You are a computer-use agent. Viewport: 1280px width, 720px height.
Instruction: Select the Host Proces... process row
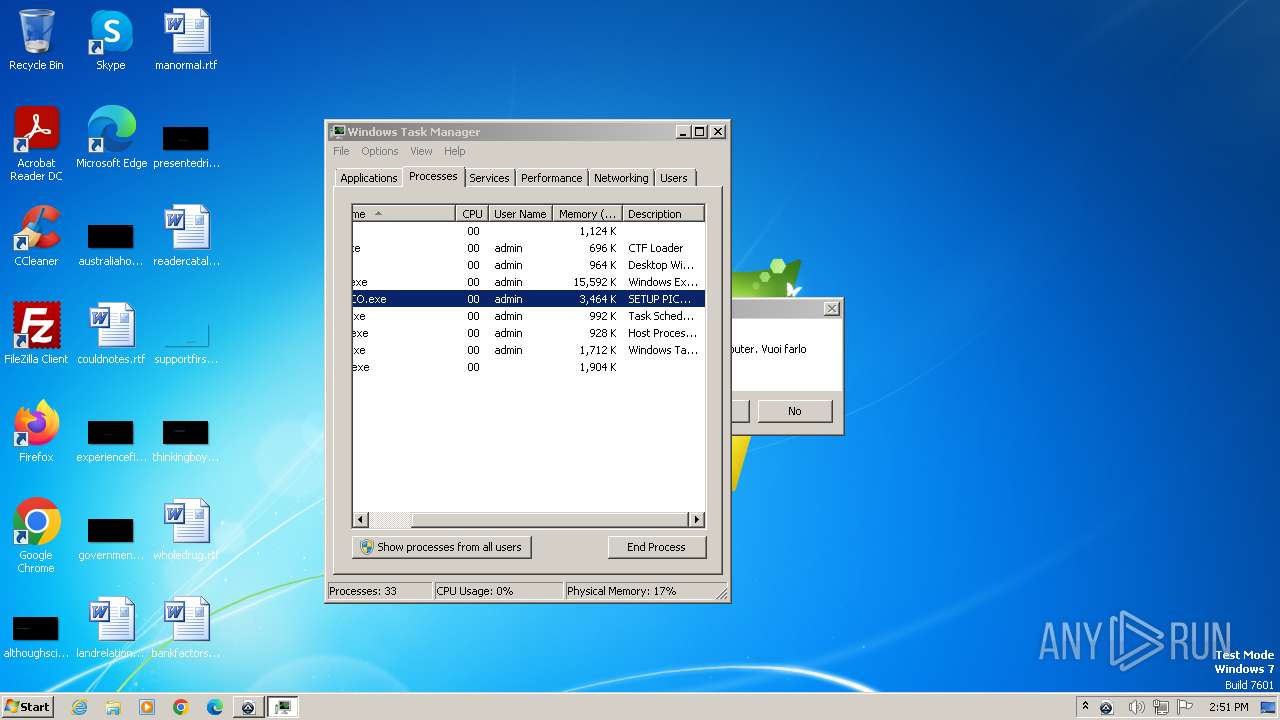tap(528, 333)
